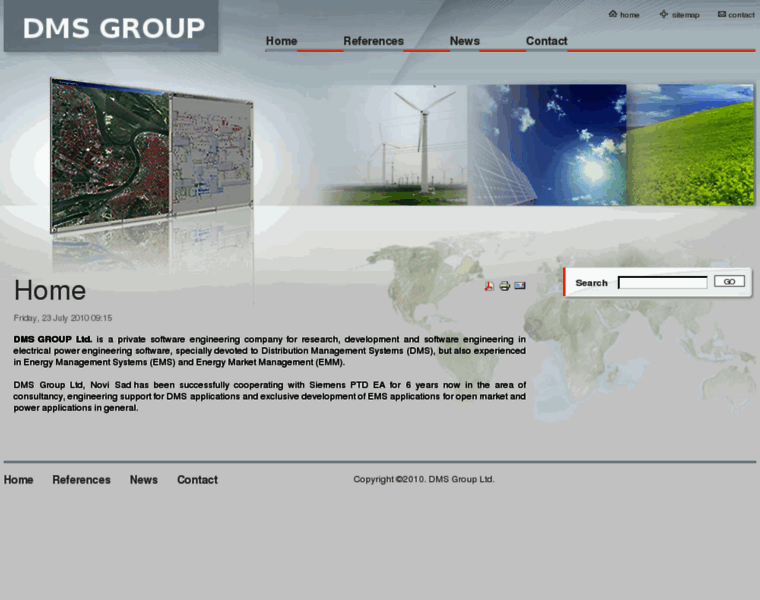Click the DMS GROUP logo banner
The height and width of the screenshot is (600, 760).
coord(111,26)
